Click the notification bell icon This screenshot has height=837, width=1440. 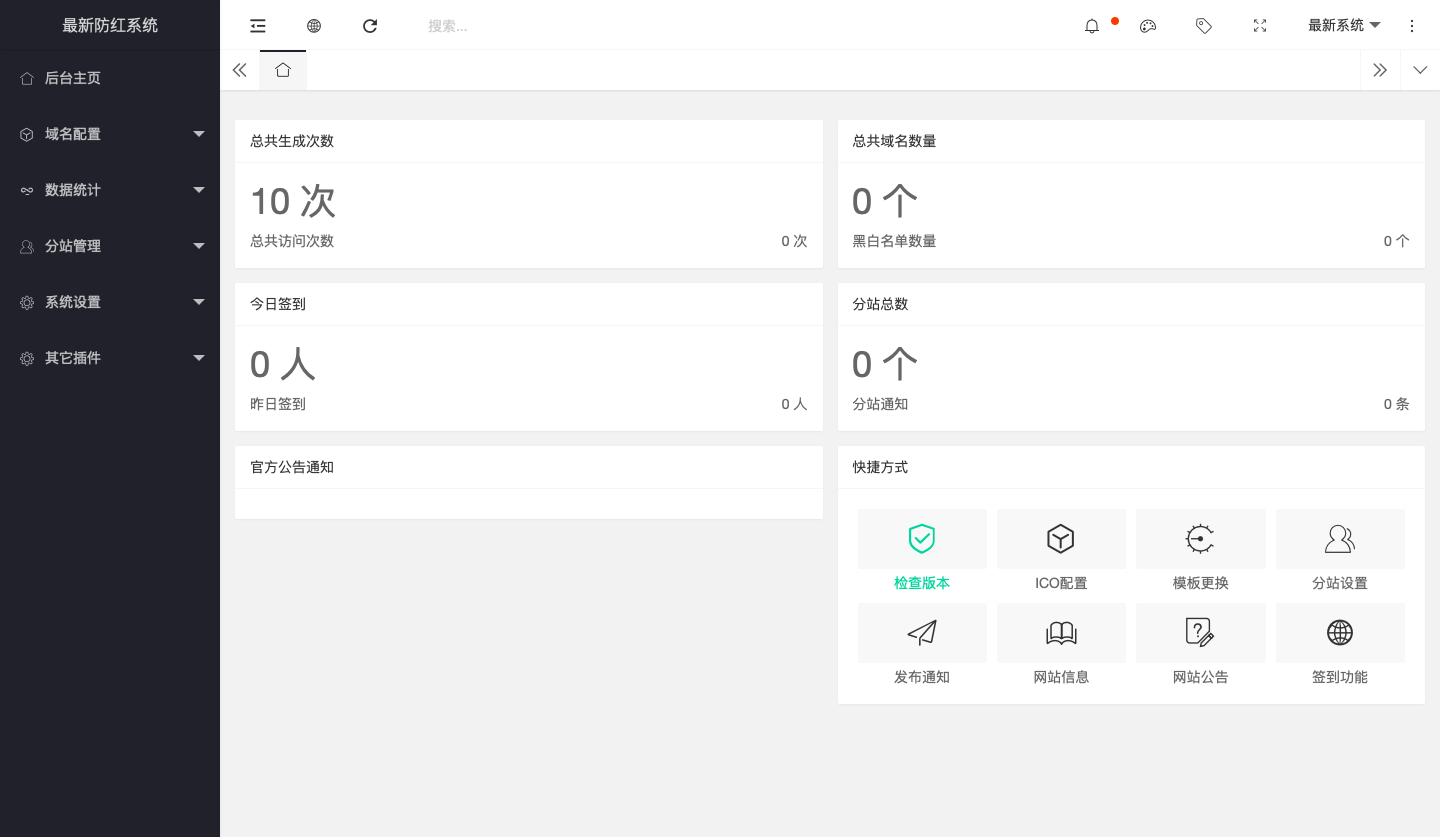(1092, 26)
